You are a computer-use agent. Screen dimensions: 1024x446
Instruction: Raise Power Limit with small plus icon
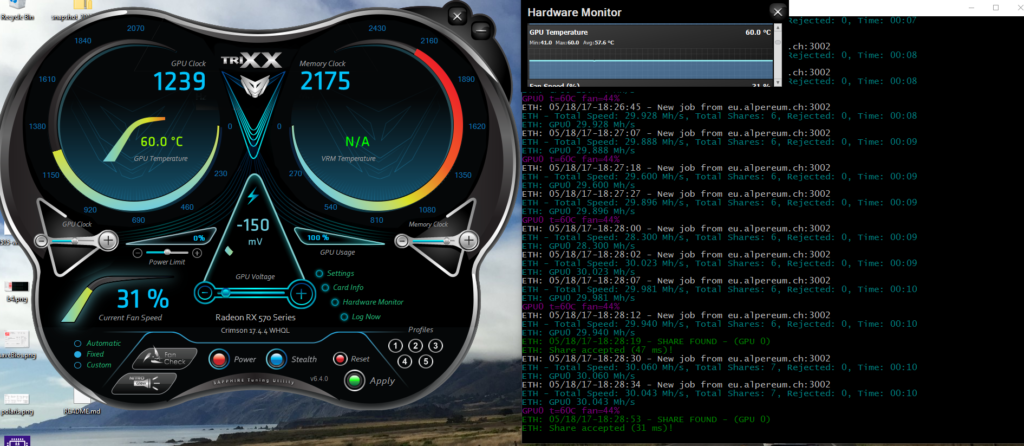point(197,253)
